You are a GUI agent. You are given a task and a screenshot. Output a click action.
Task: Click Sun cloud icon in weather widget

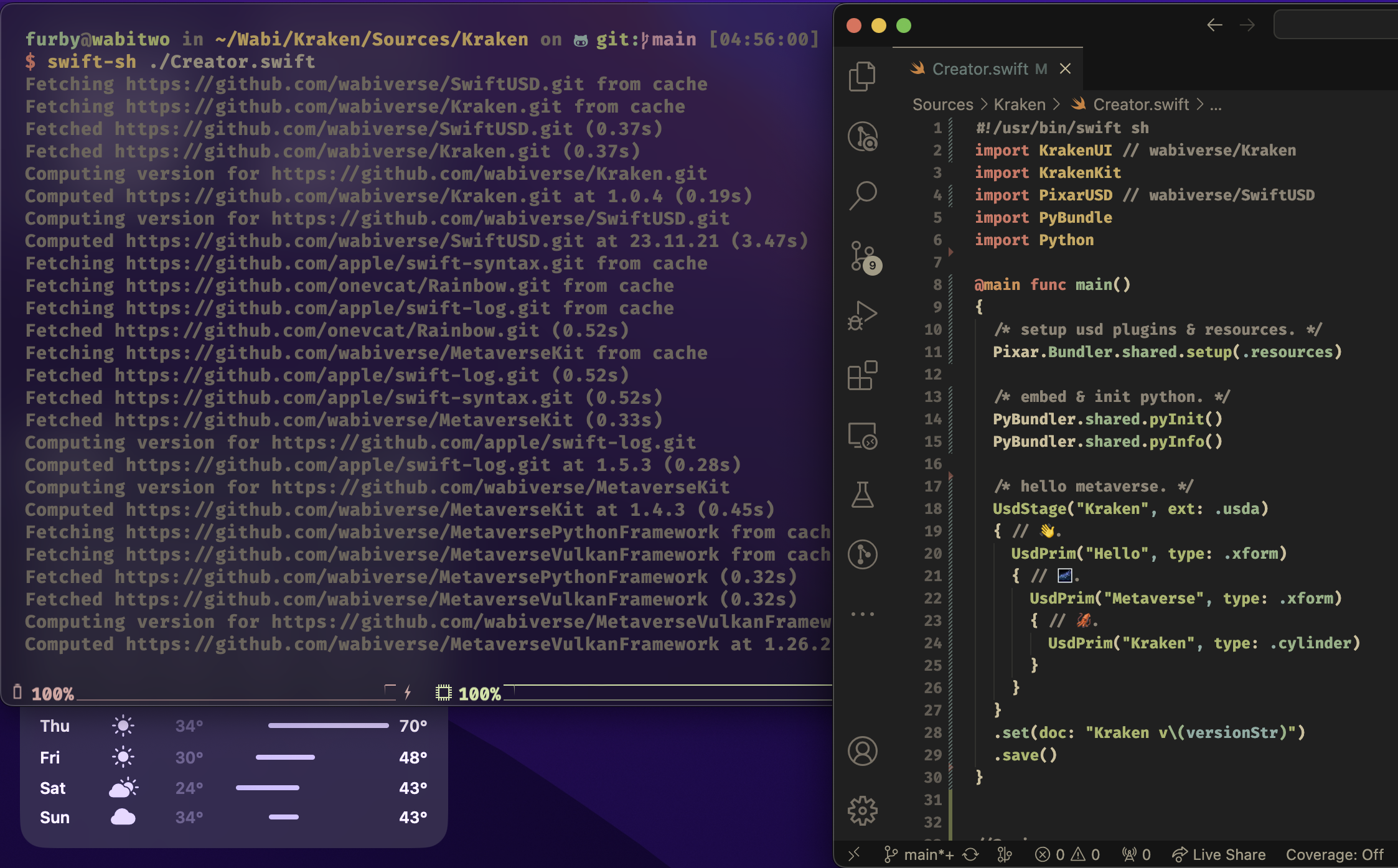(123, 817)
